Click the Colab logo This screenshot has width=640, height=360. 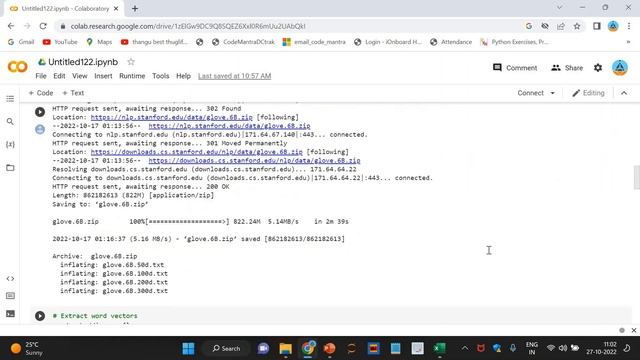click(18, 67)
